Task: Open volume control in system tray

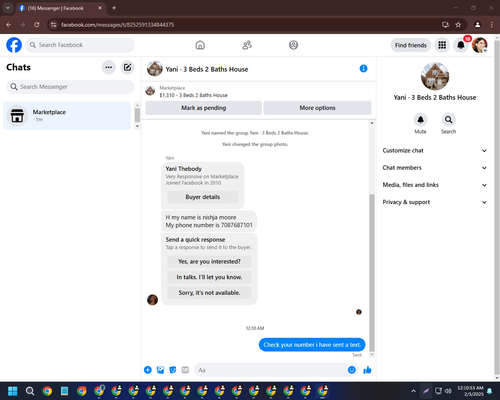Action: [x=448, y=391]
